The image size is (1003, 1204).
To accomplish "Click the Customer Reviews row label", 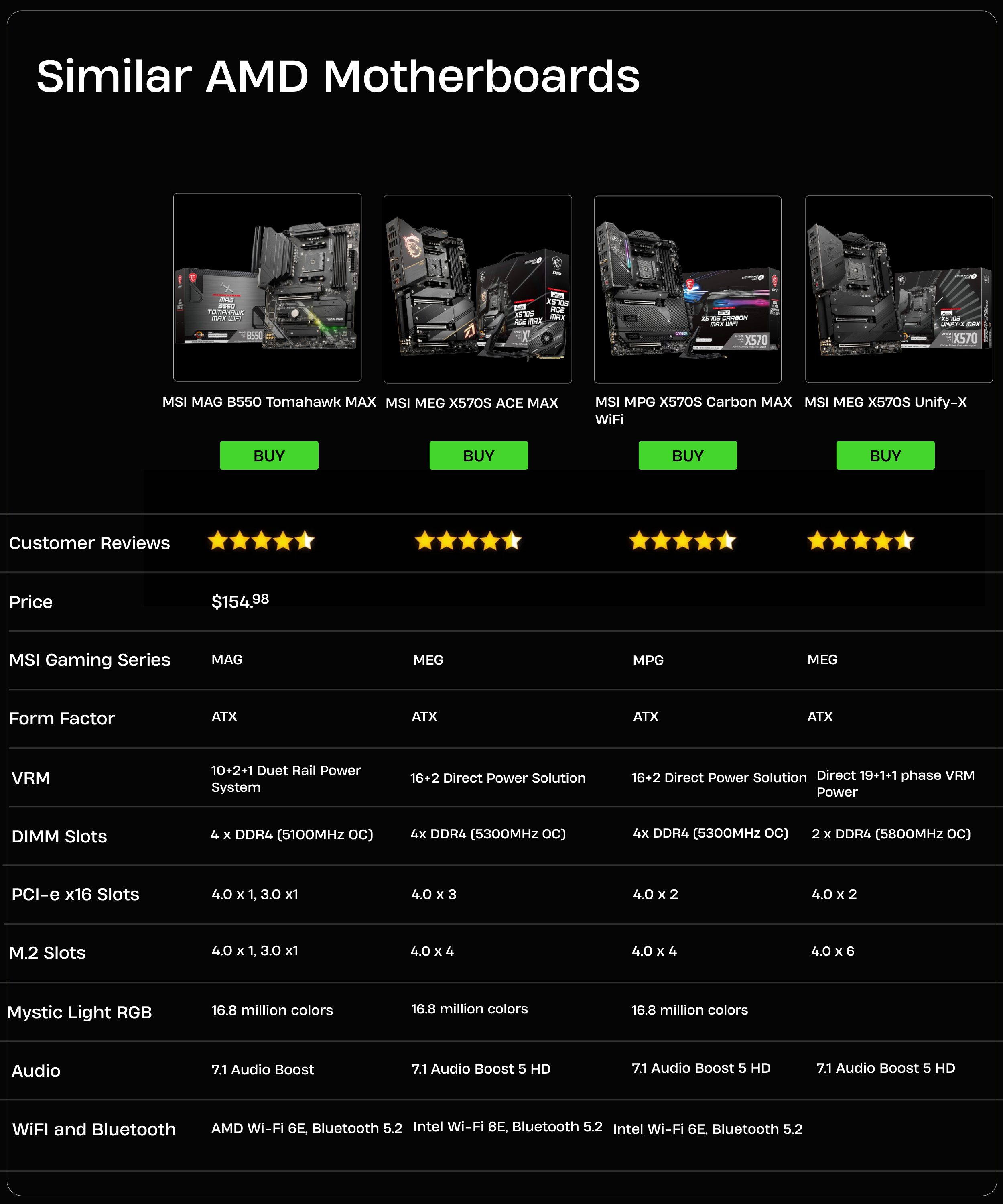I will (89, 543).
